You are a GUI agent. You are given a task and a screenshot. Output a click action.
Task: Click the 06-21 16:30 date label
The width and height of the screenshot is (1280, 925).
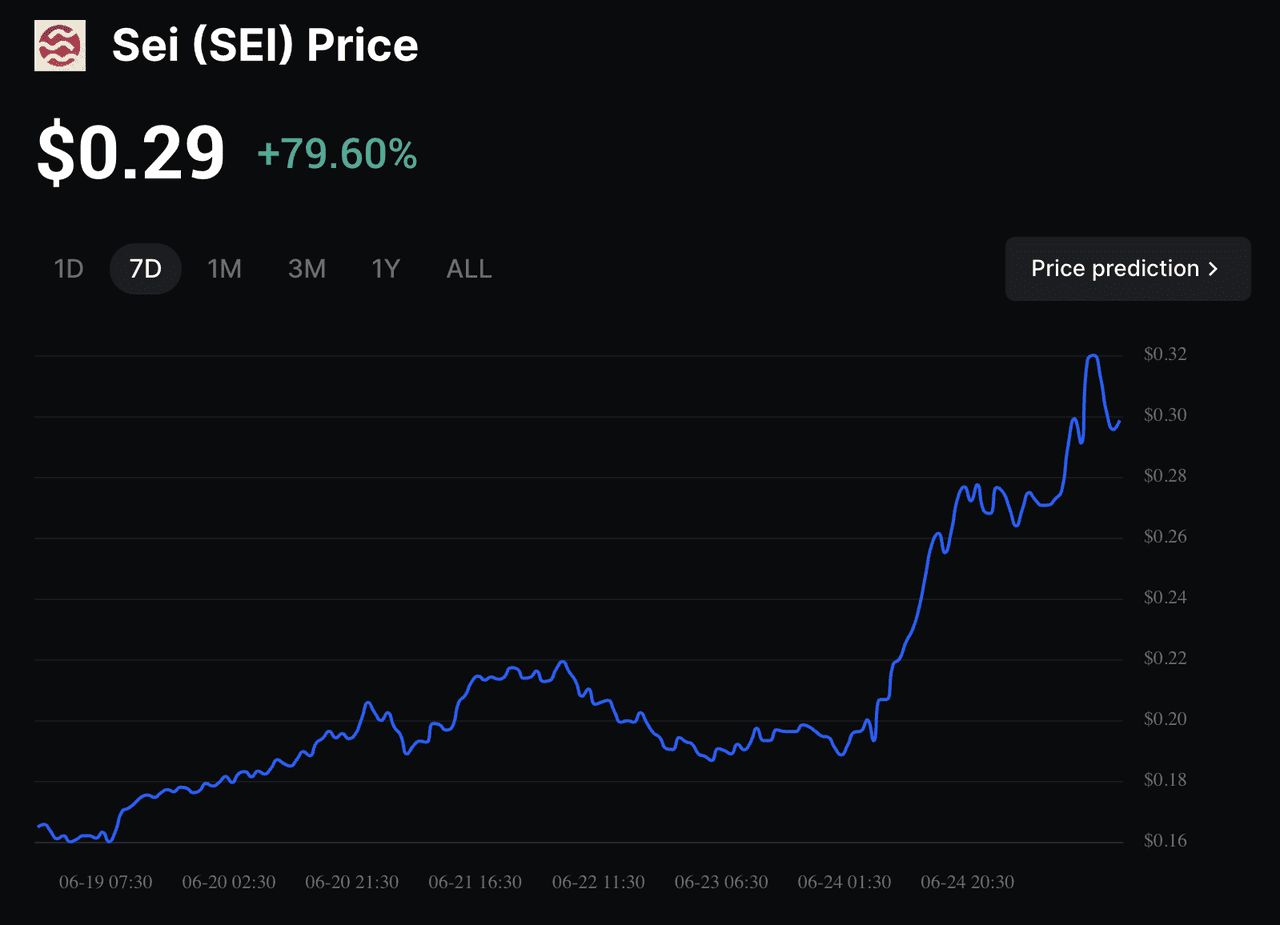[x=475, y=882]
